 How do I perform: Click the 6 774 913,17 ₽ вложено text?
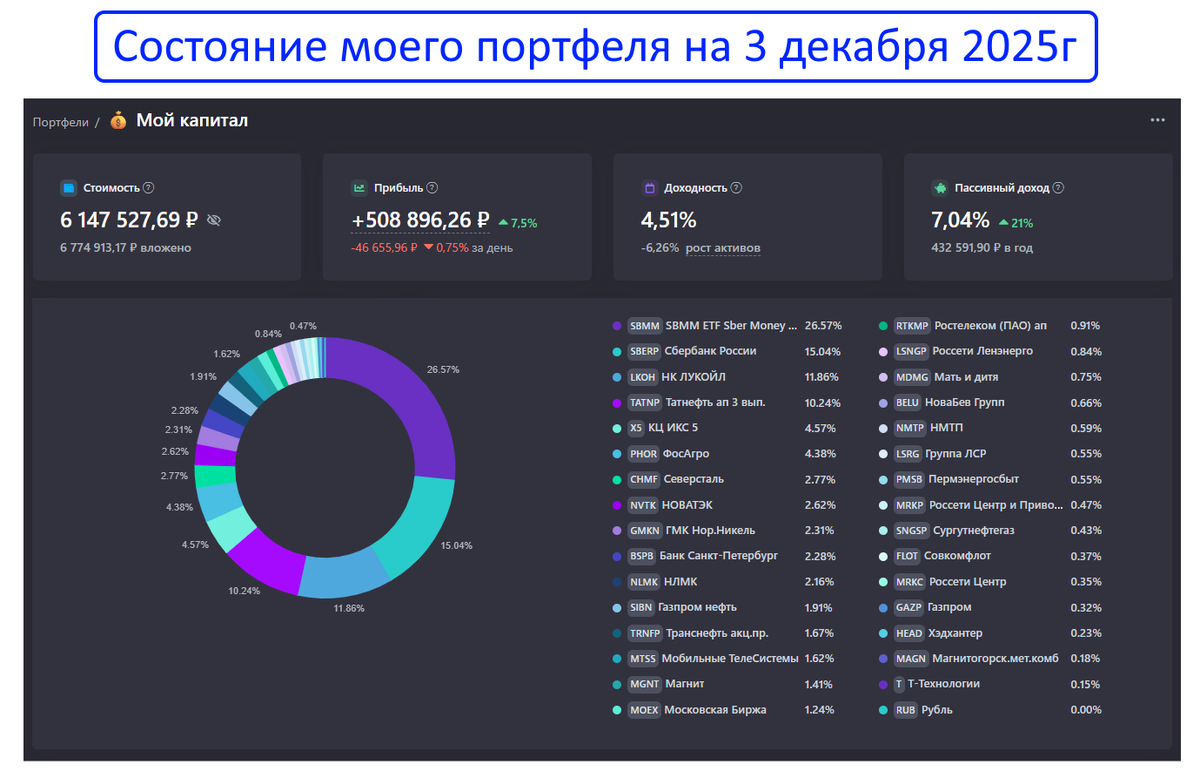pyautogui.click(x=126, y=248)
